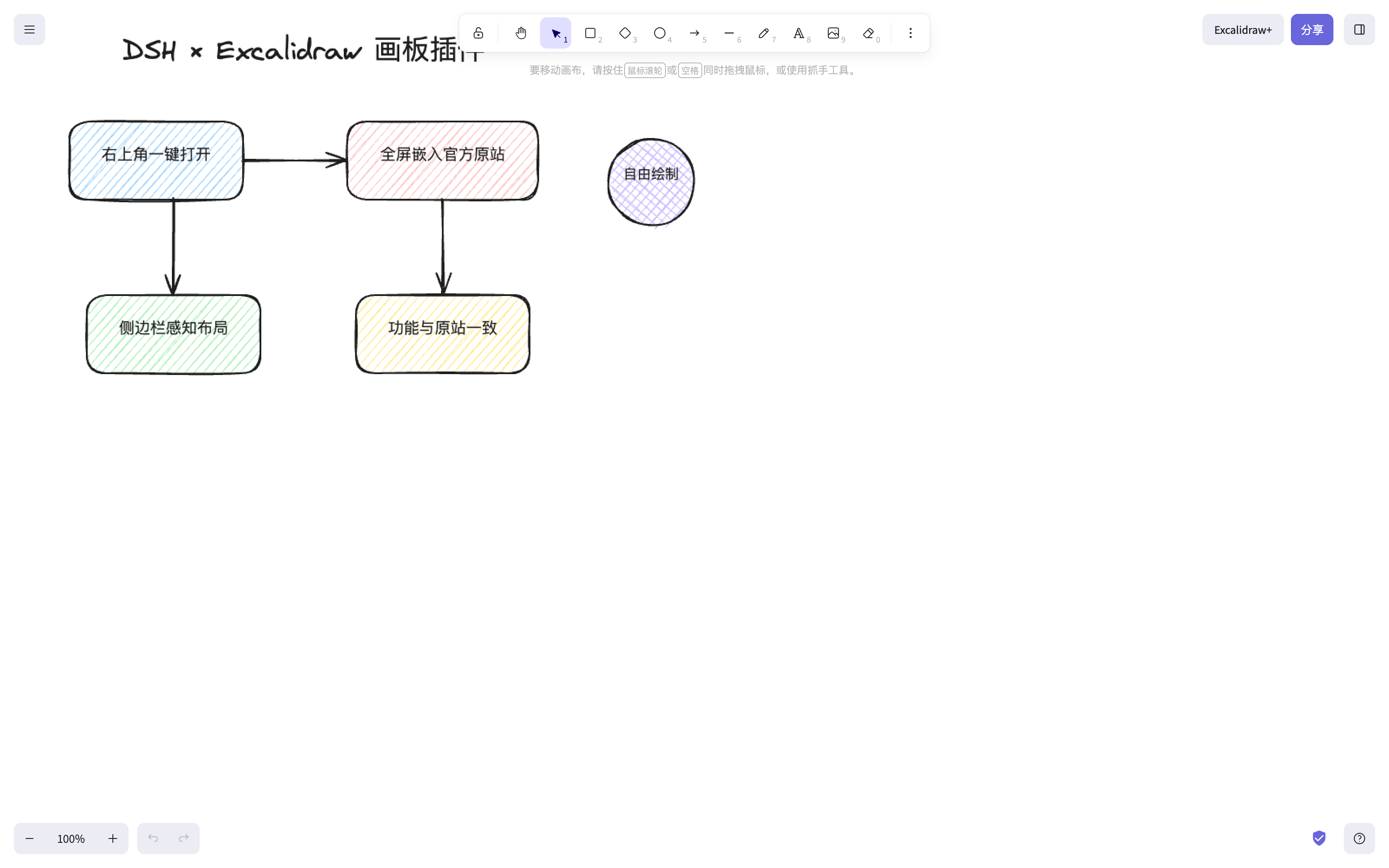Select the Selection arrow tool
This screenshot has height=868, width=1389.
(556, 33)
